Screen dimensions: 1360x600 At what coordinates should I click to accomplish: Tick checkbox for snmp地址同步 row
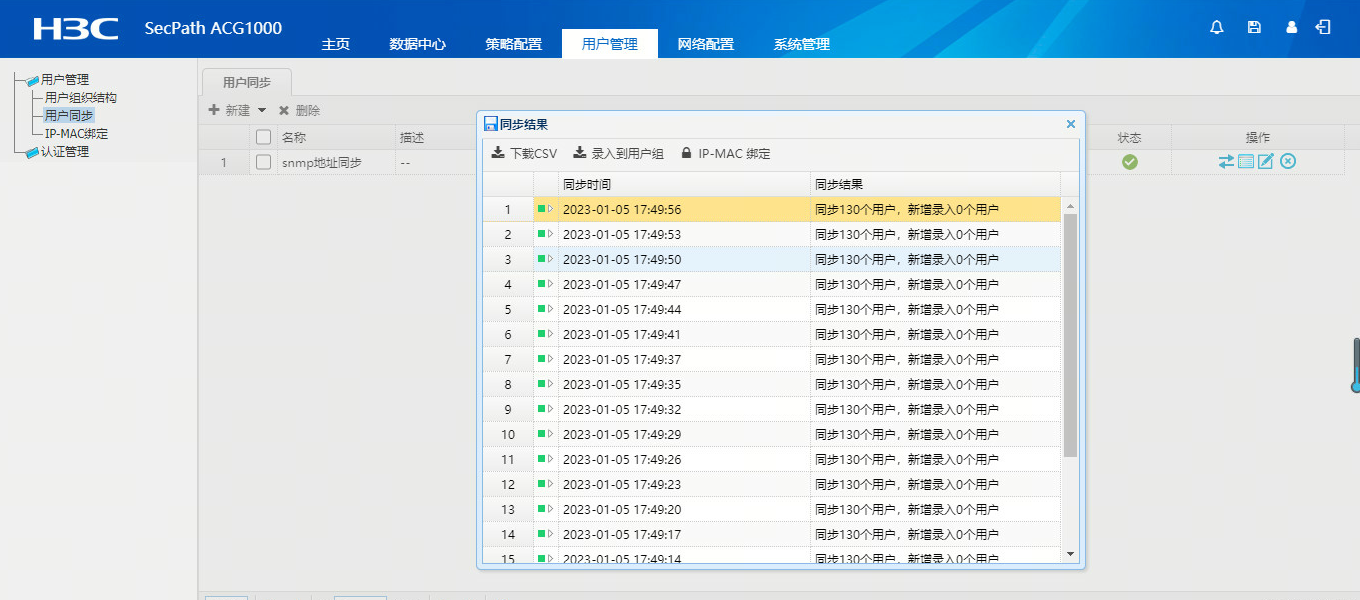tap(263, 162)
